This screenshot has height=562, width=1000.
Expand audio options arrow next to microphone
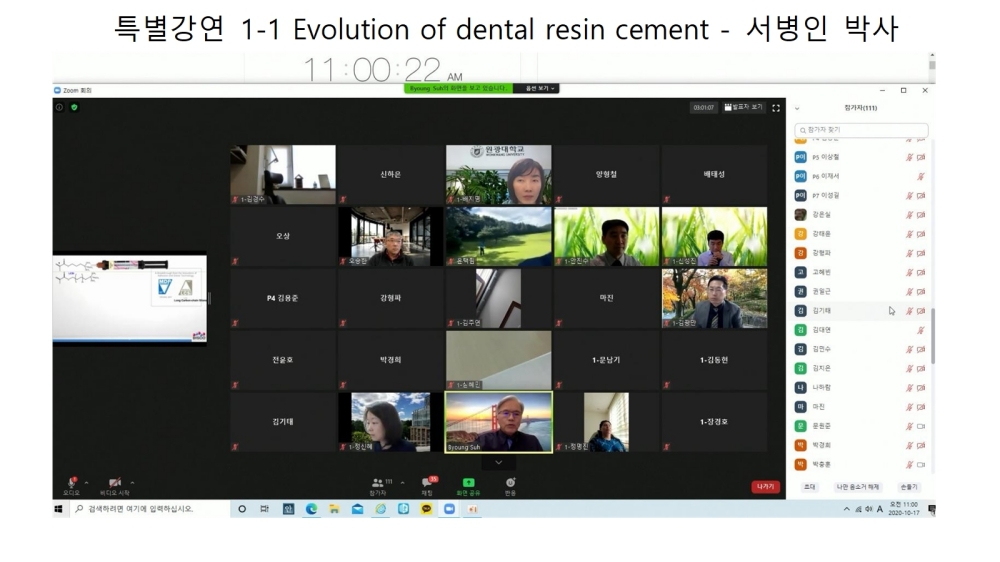(87, 482)
